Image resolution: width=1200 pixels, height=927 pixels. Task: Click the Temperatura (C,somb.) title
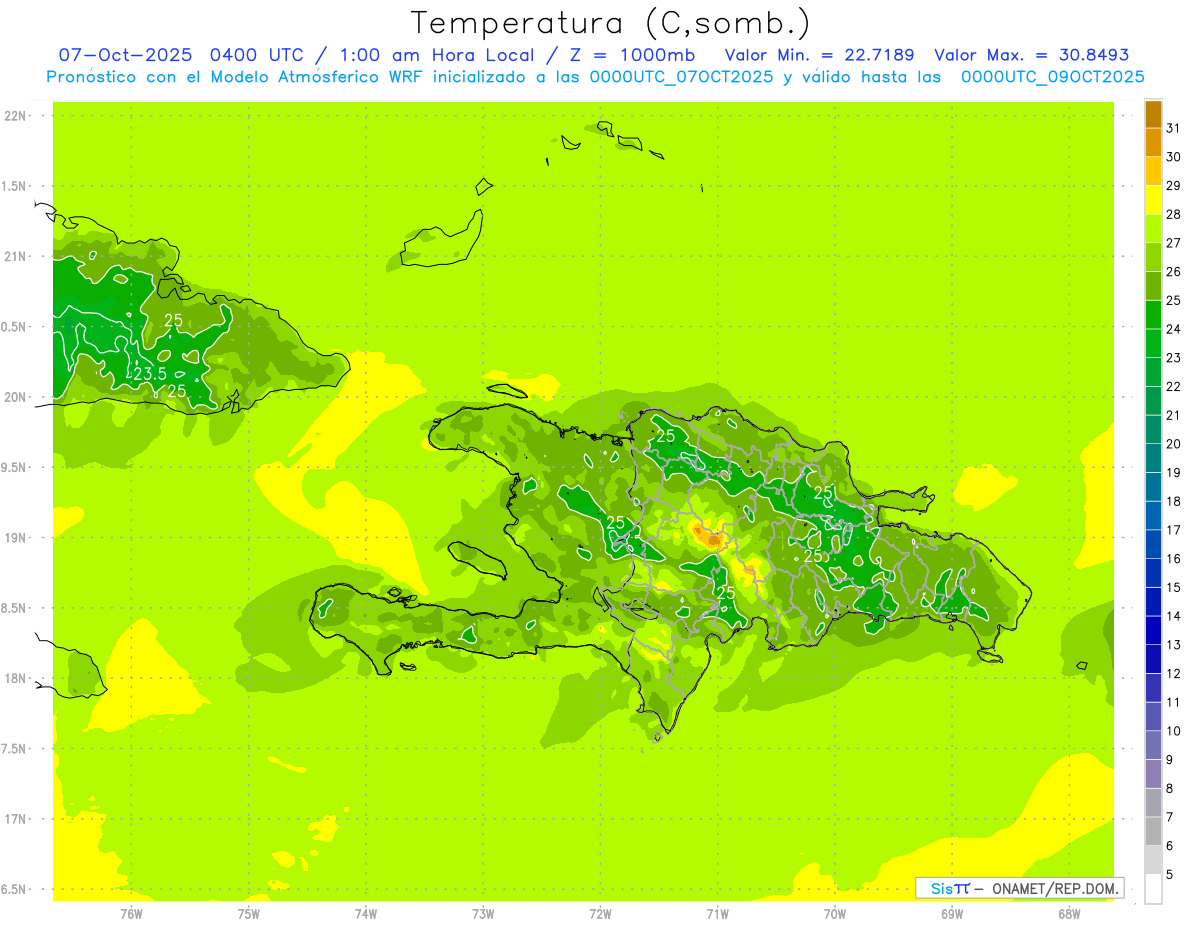610,23
